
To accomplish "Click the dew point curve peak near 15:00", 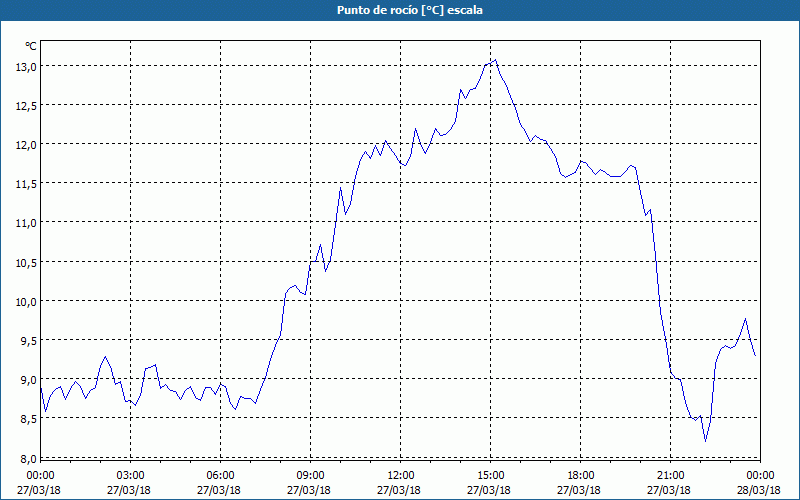I will pos(495,60).
